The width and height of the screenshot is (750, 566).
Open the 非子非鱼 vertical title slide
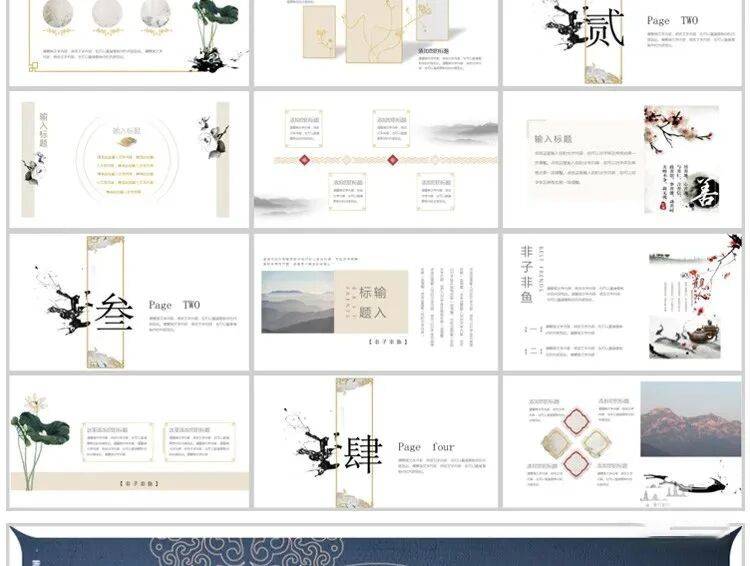(x=622, y=302)
